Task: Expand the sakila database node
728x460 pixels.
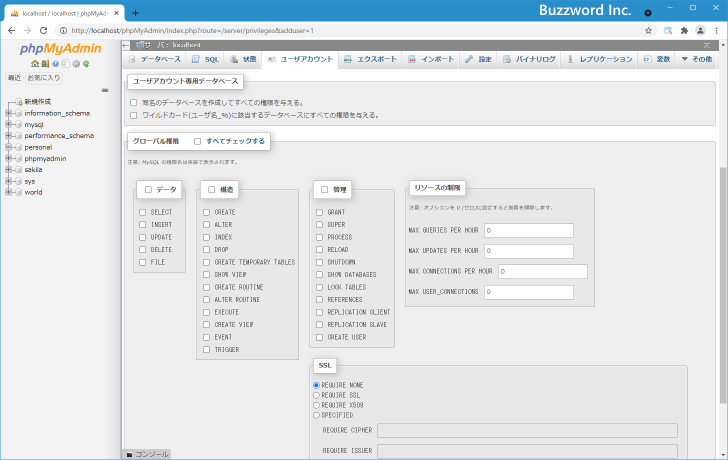Action: pyautogui.click(x=8, y=169)
